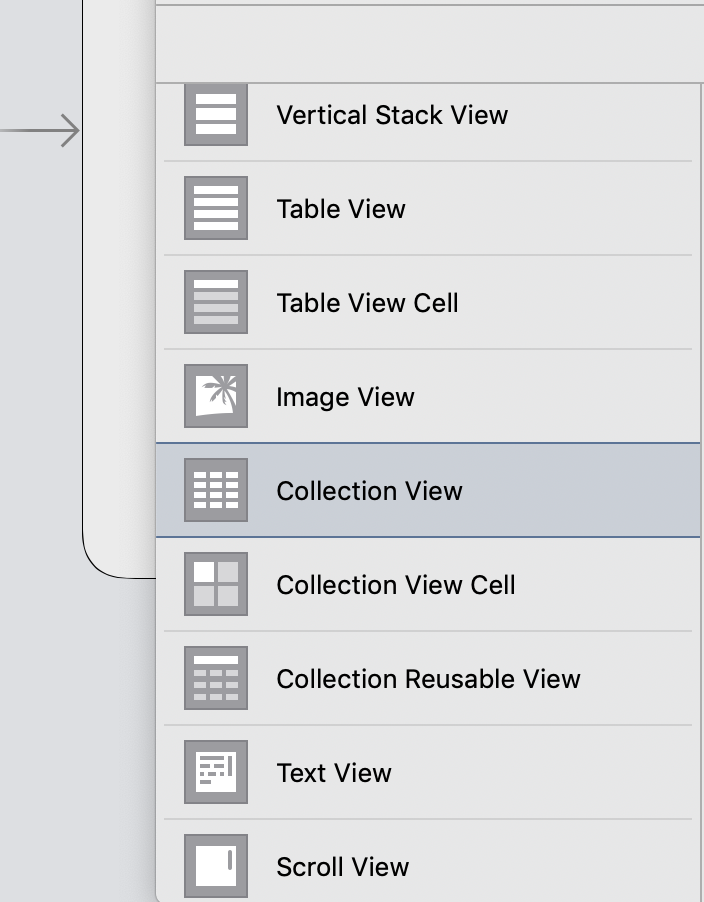Screen dimensions: 704x902
Task: Select Image View in the object list
Action: tap(345, 397)
